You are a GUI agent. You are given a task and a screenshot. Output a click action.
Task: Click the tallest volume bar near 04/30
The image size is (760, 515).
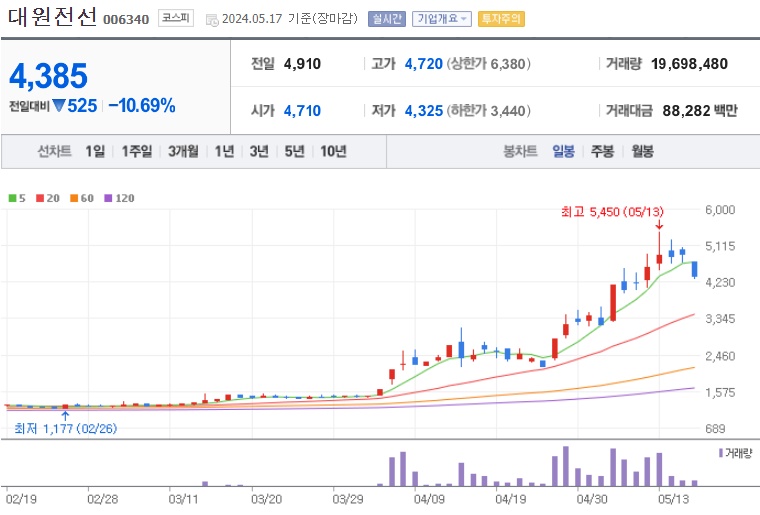[x=566, y=466]
